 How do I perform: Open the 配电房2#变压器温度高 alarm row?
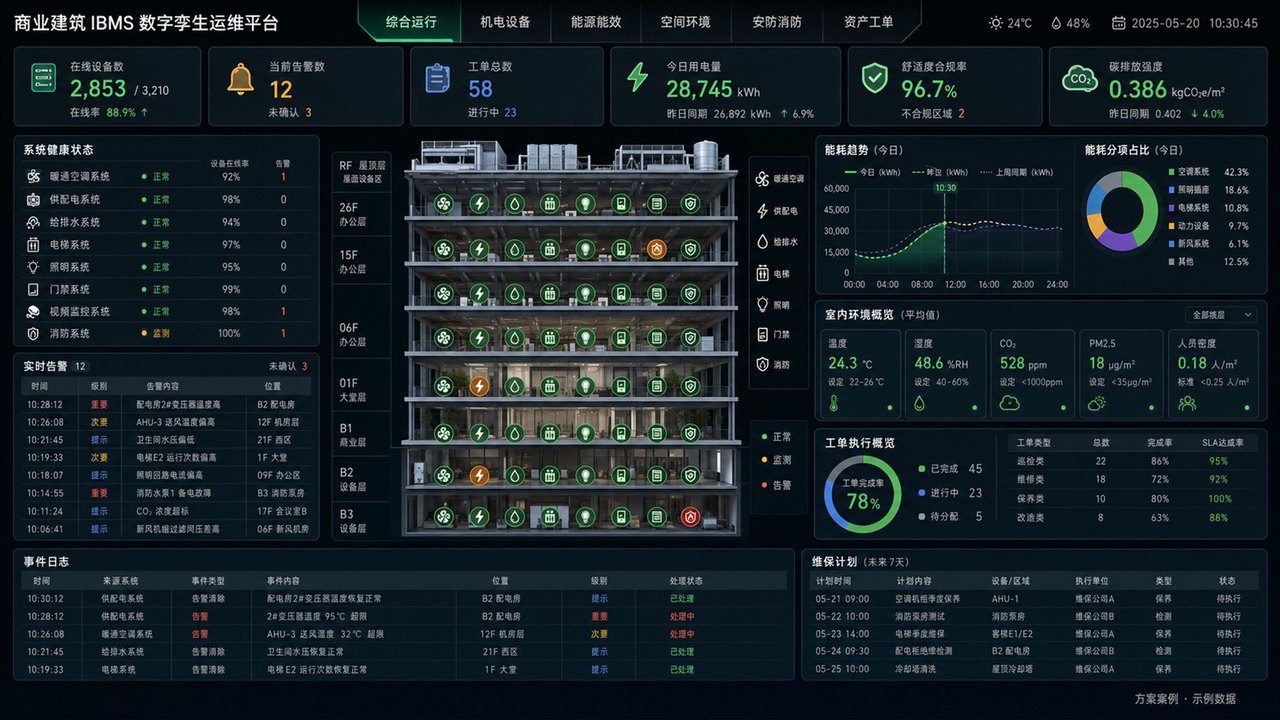[167, 404]
